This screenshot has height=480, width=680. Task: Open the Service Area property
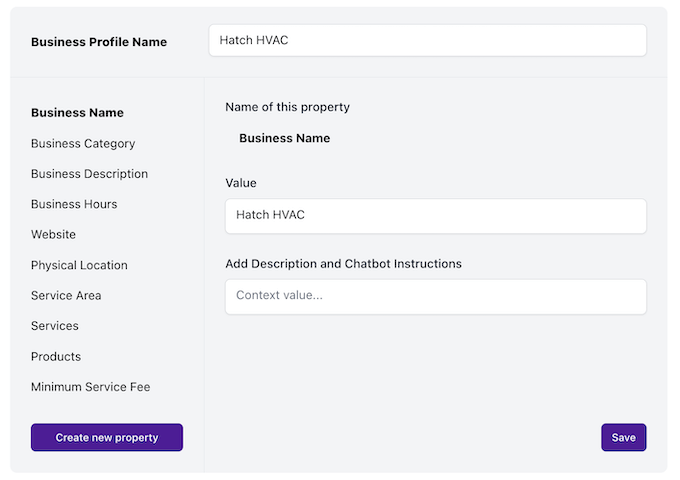(66, 295)
